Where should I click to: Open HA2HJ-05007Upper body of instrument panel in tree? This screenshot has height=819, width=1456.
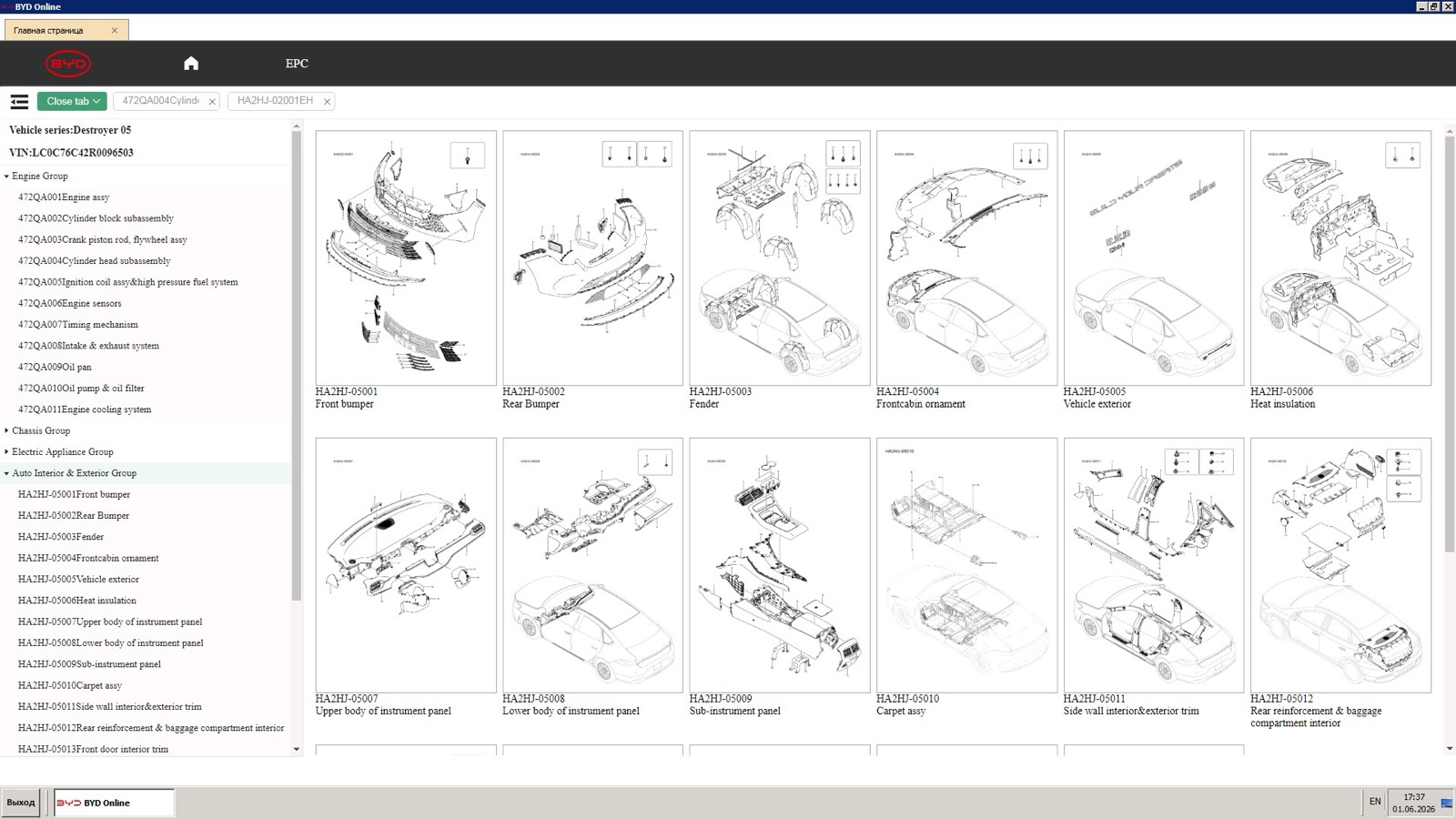110,622
